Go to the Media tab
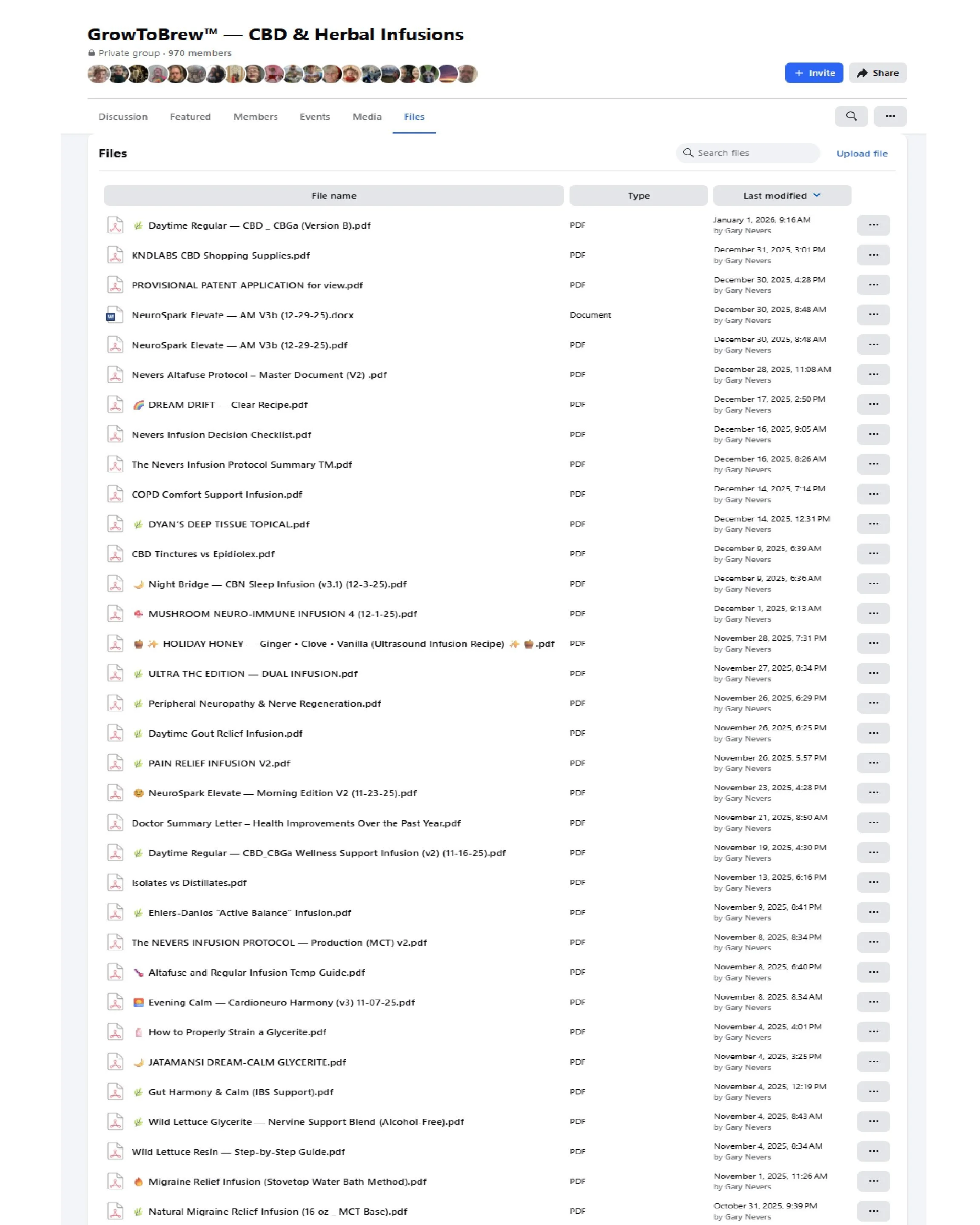980x1225 pixels. 366,117
